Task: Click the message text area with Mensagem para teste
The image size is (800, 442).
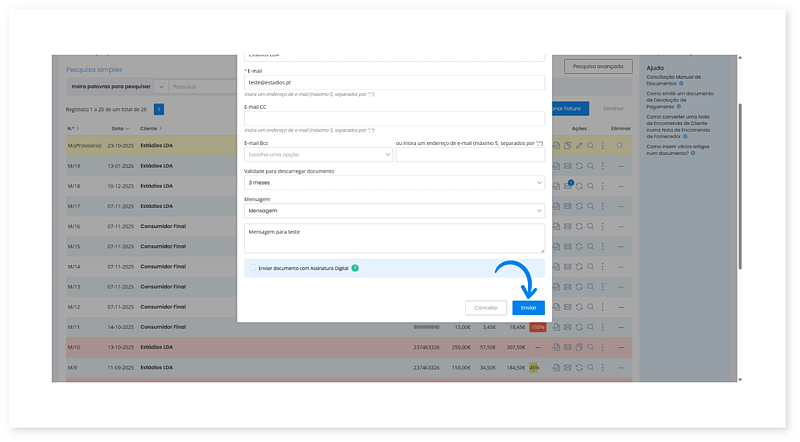Action: pyautogui.click(x=394, y=238)
